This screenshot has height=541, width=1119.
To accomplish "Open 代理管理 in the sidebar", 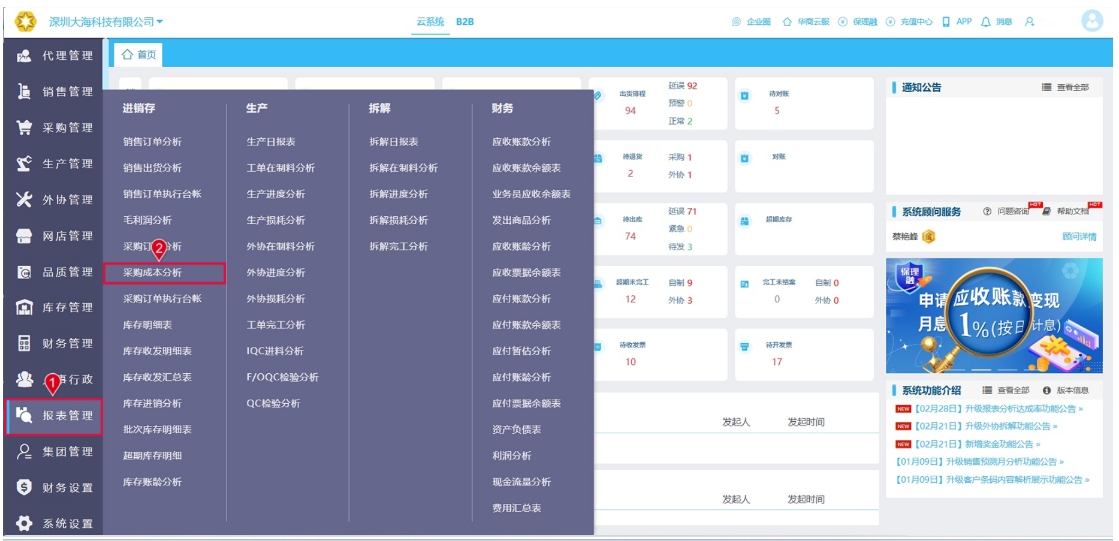I will 54,56.
